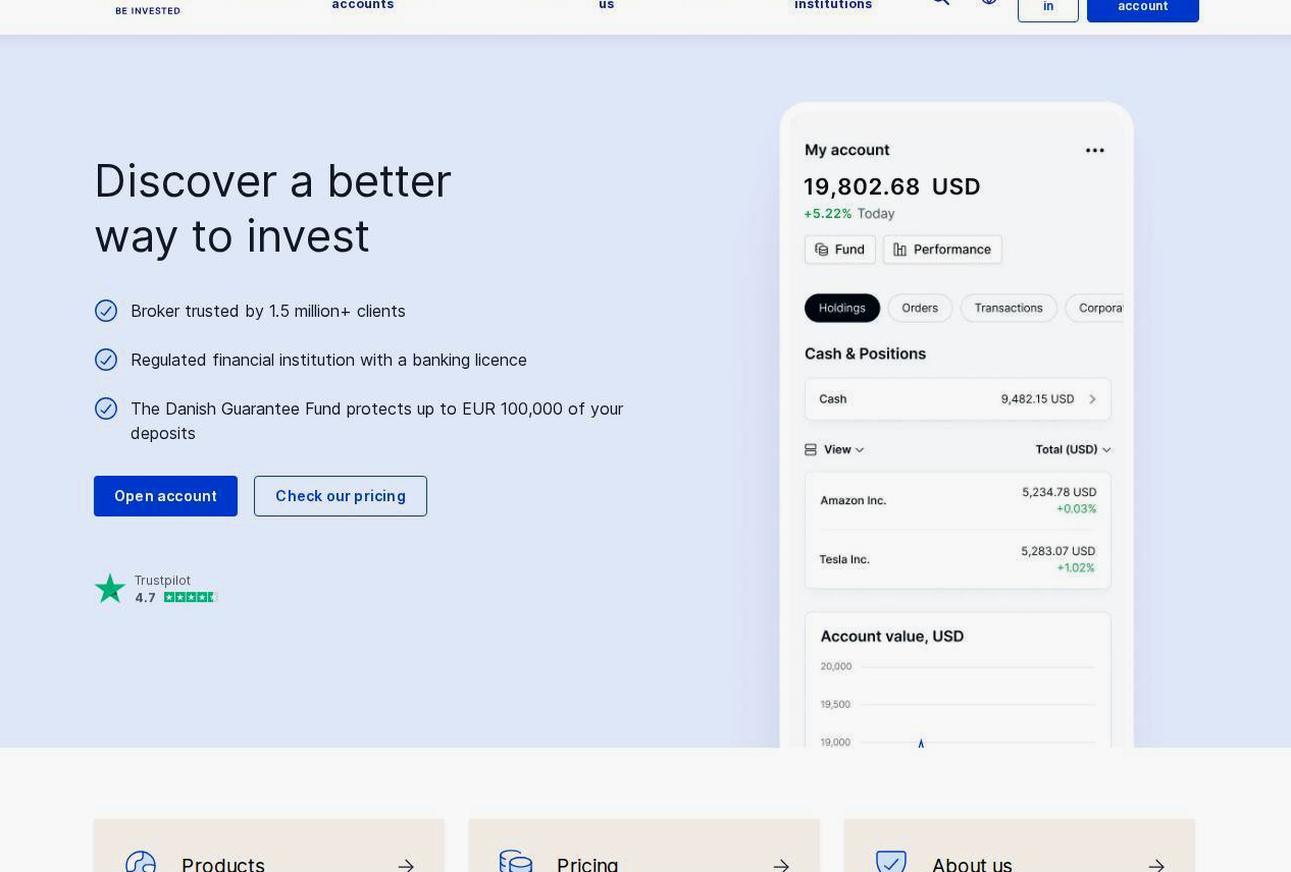Click the 'Cash & Positions' heading
This screenshot has height=872, width=1291.
click(x=865, y=354)
